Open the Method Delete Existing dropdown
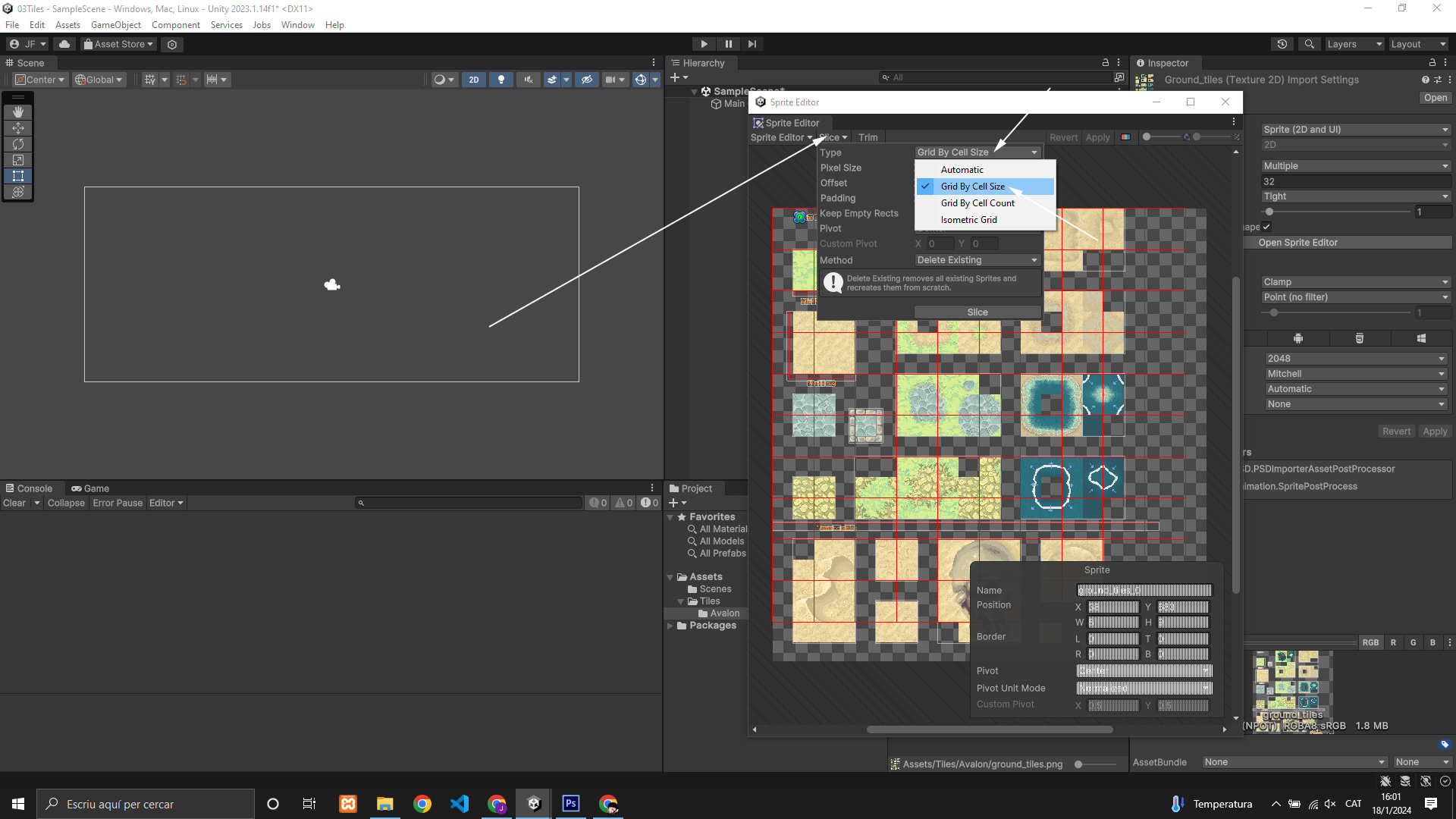 pyautogui.click(x=977, y=260)
